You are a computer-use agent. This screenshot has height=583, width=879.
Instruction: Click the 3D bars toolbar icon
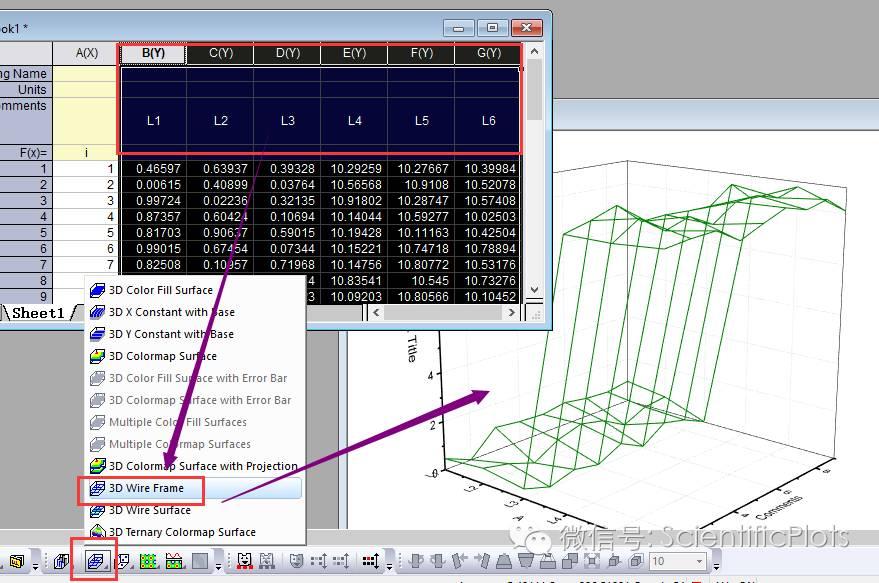pyautogui.click(x=62, y=561)
